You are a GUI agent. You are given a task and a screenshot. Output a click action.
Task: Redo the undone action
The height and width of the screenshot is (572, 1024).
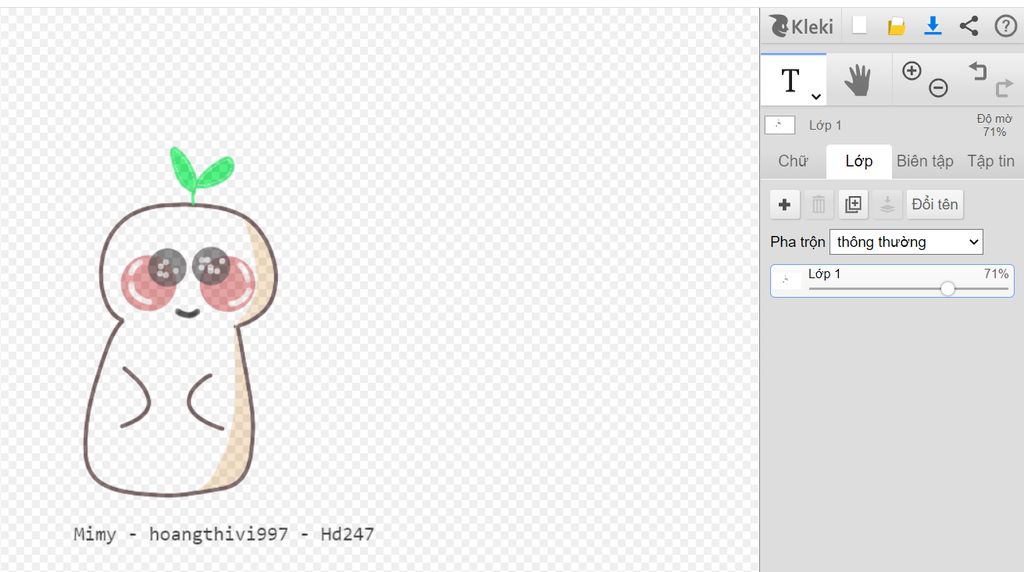pos(1004,87)
